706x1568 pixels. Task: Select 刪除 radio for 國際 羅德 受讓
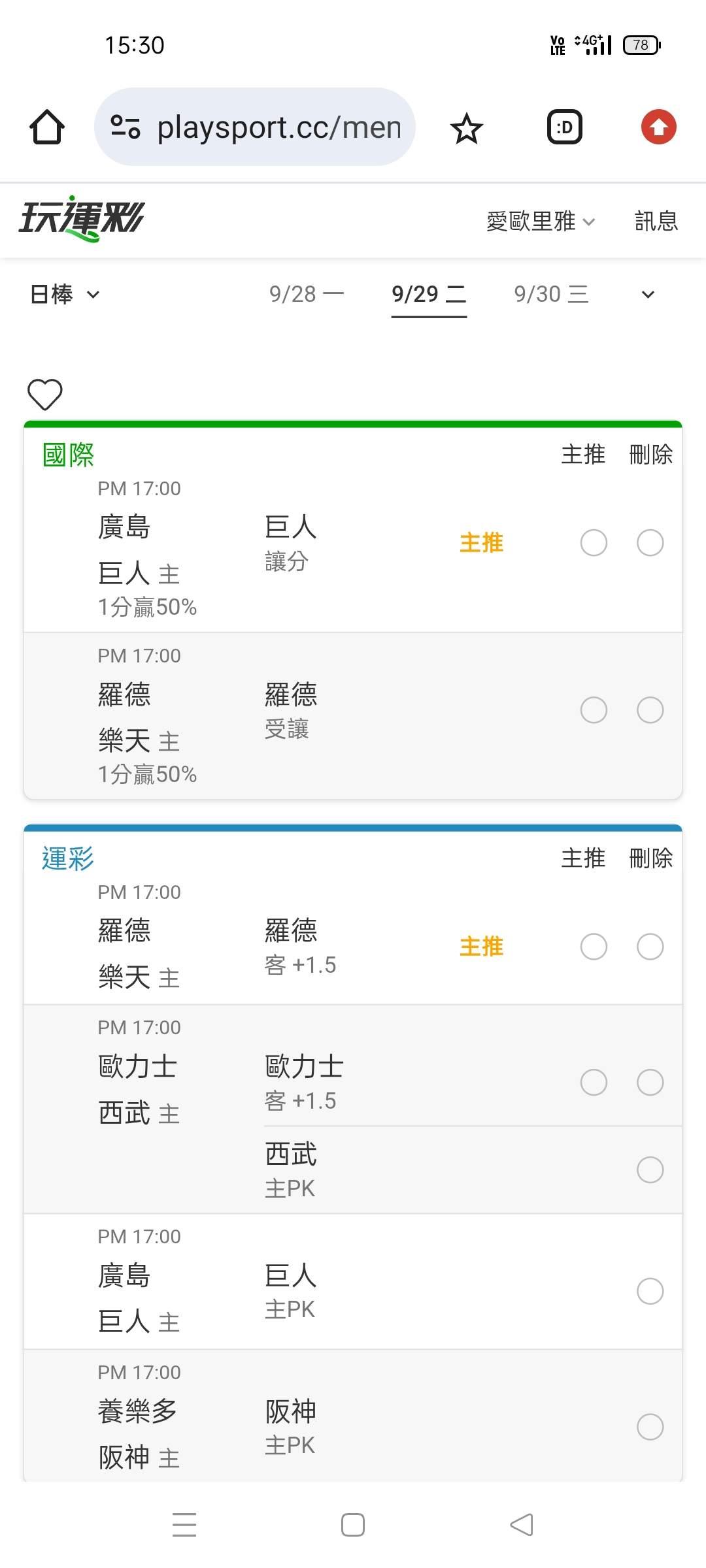coord(650,710)
